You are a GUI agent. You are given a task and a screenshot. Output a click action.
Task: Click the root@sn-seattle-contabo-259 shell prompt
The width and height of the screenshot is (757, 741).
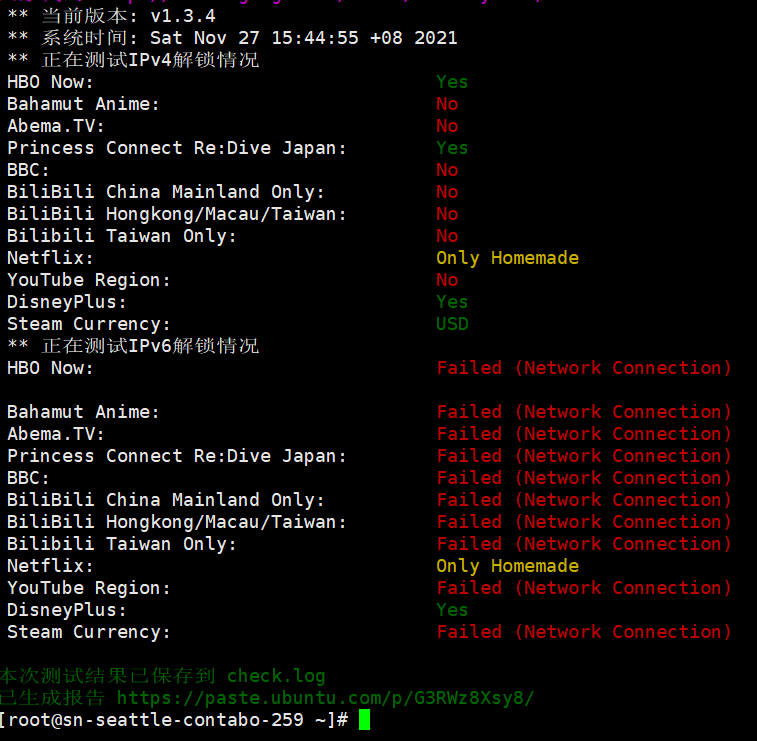(173, 720)
